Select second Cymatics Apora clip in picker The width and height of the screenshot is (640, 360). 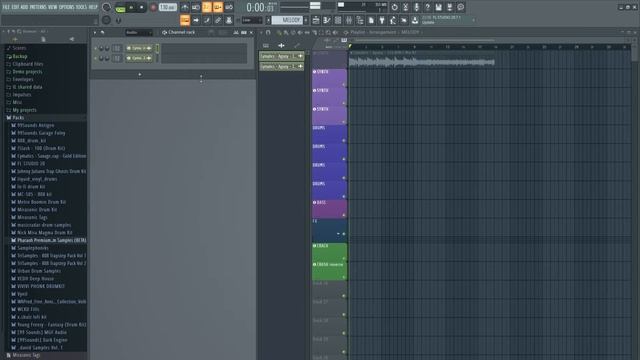[282, 66]
